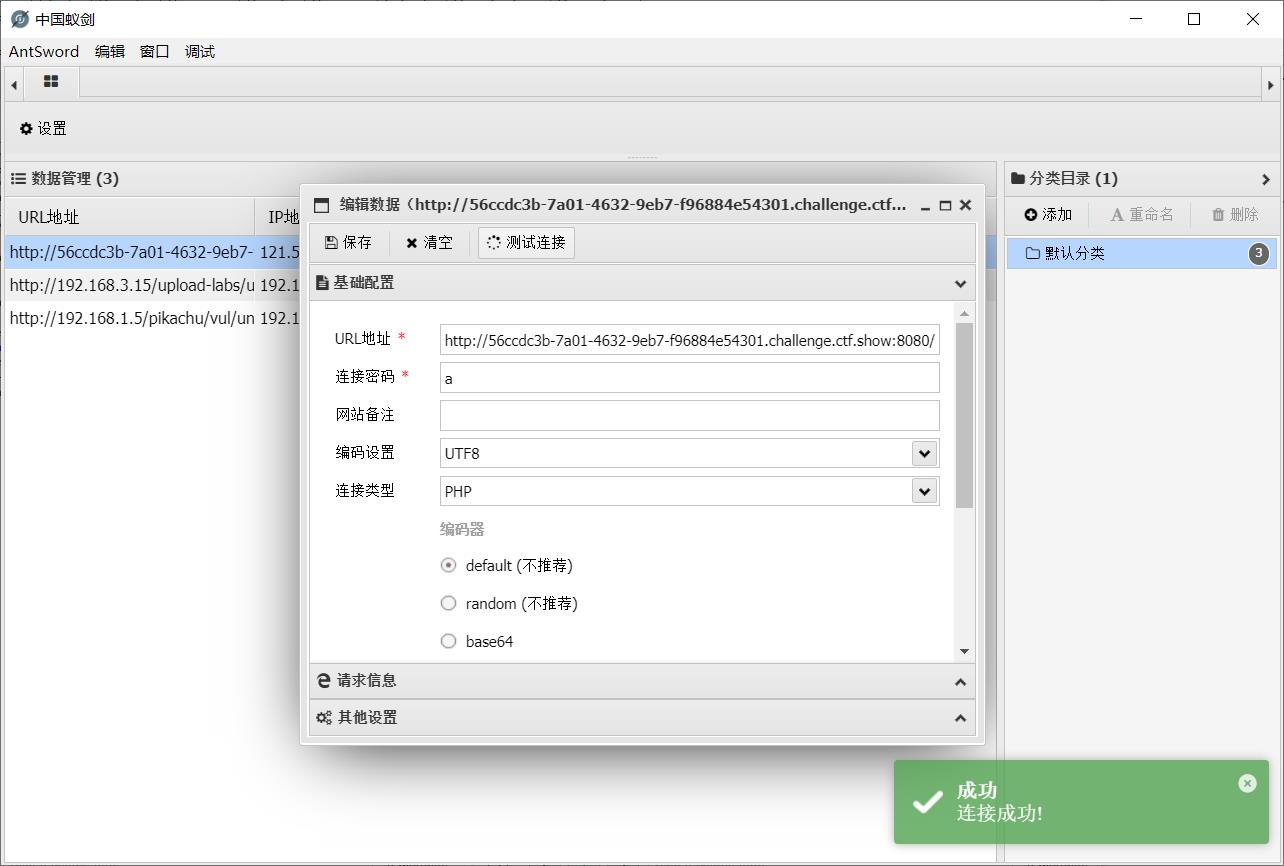Click the category directory folder icon
The height and width of the screenshot is (866, 1284).
click(1018, 178)
